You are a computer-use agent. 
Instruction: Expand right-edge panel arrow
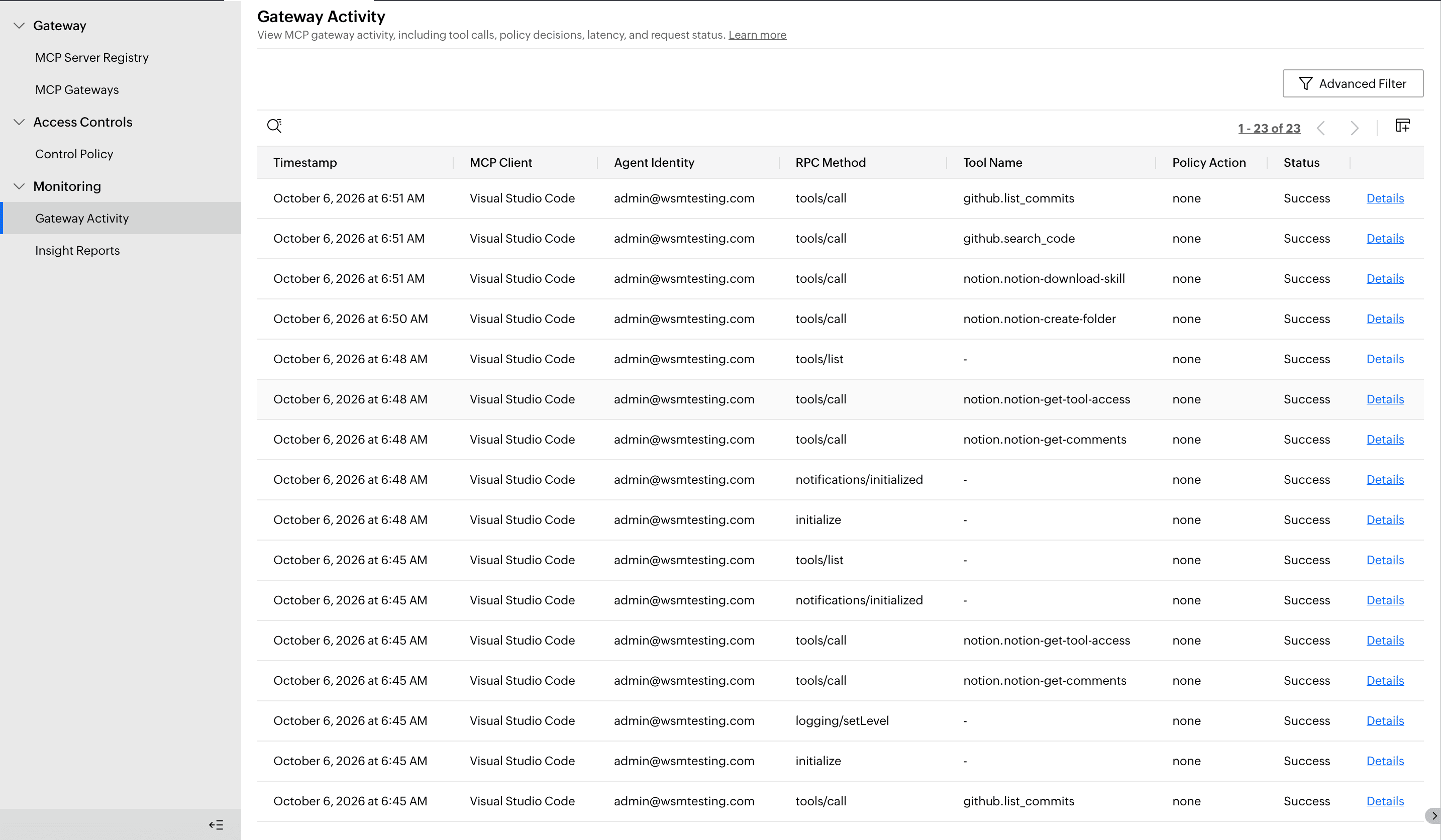point(1433,815)
